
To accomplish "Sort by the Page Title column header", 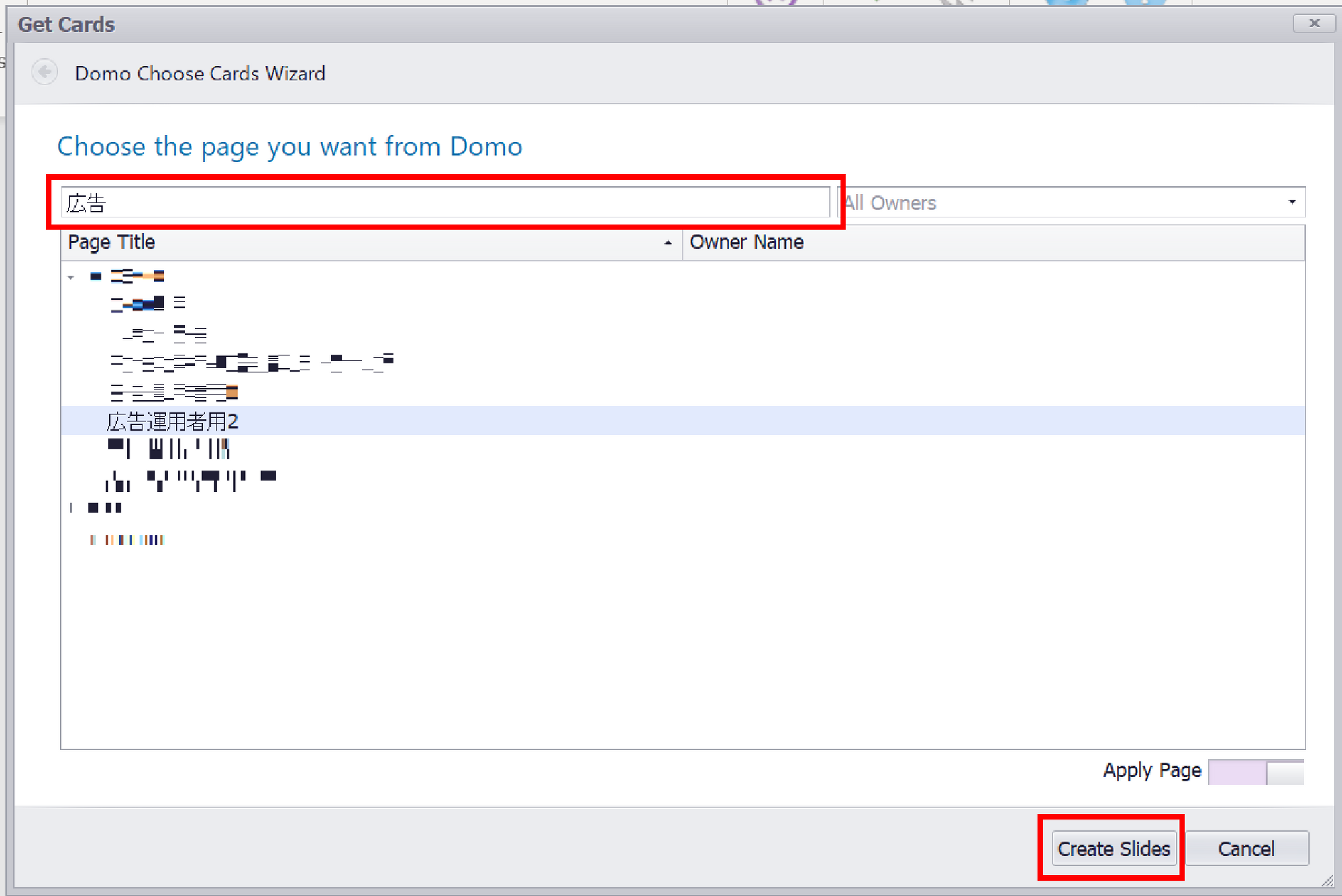I will coord(372,242).
